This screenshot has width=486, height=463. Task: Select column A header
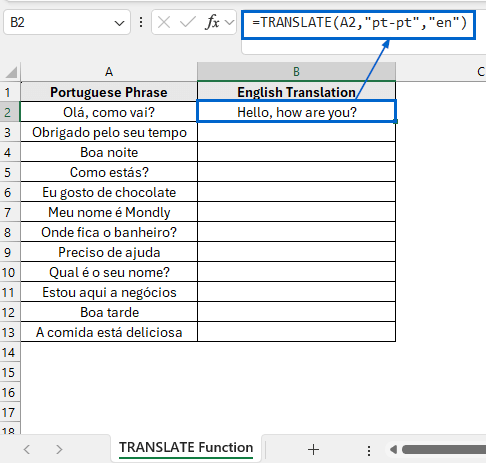[109, 72]
